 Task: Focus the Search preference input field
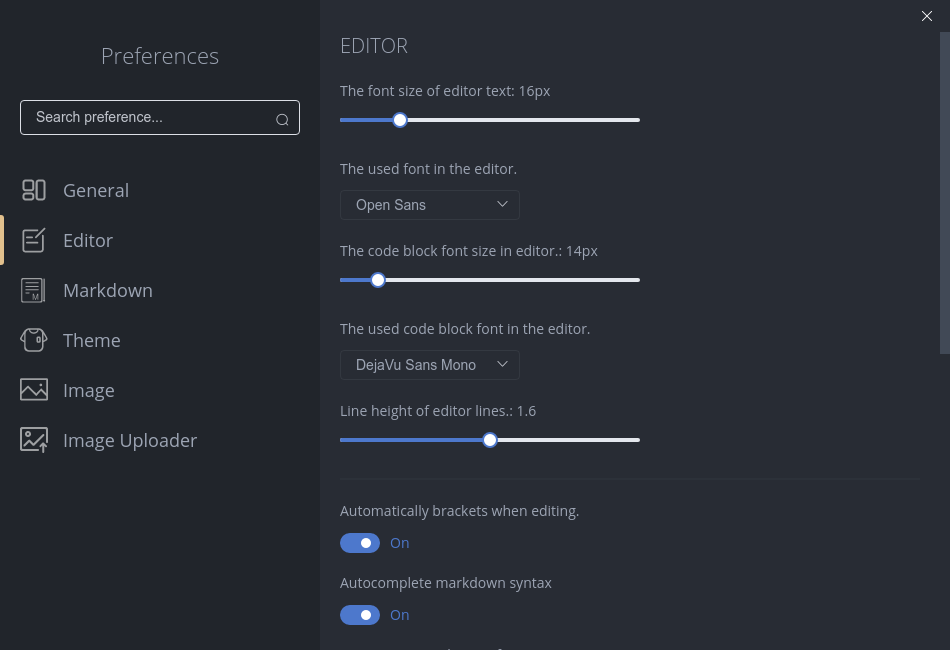click(x=150, y=118)
